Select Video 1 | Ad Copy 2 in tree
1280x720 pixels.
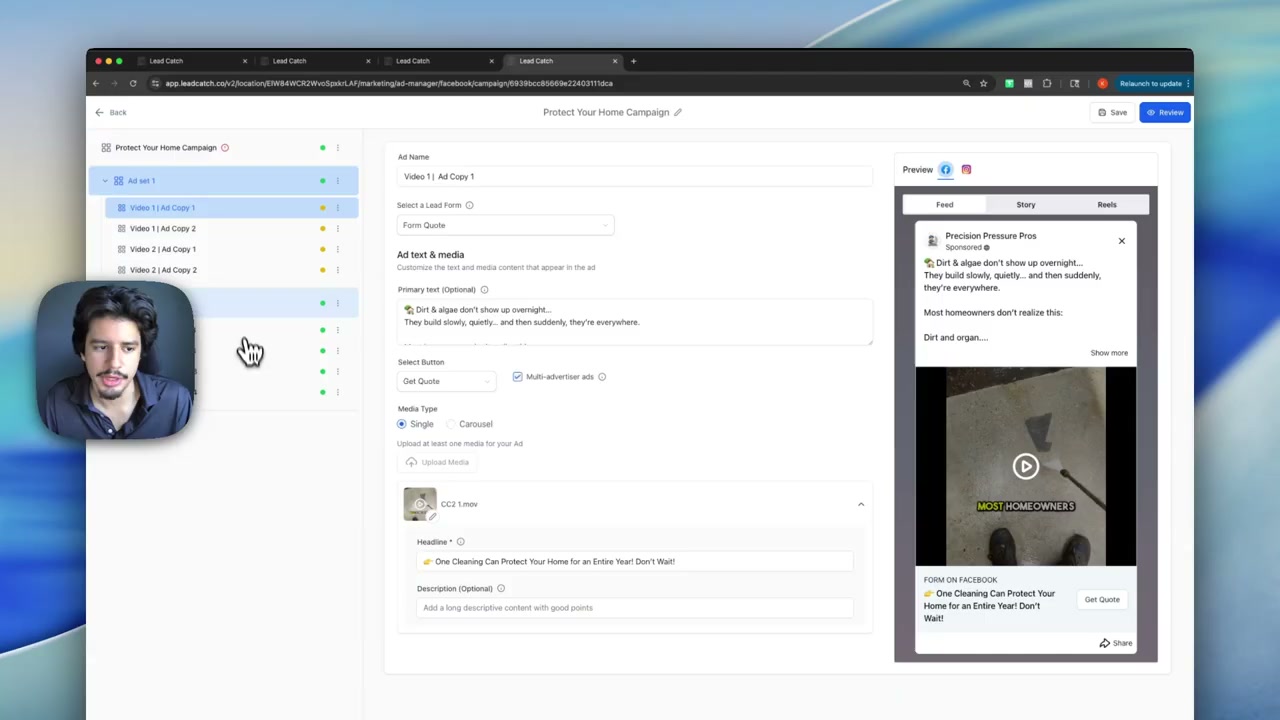click(x=162, y=229)
